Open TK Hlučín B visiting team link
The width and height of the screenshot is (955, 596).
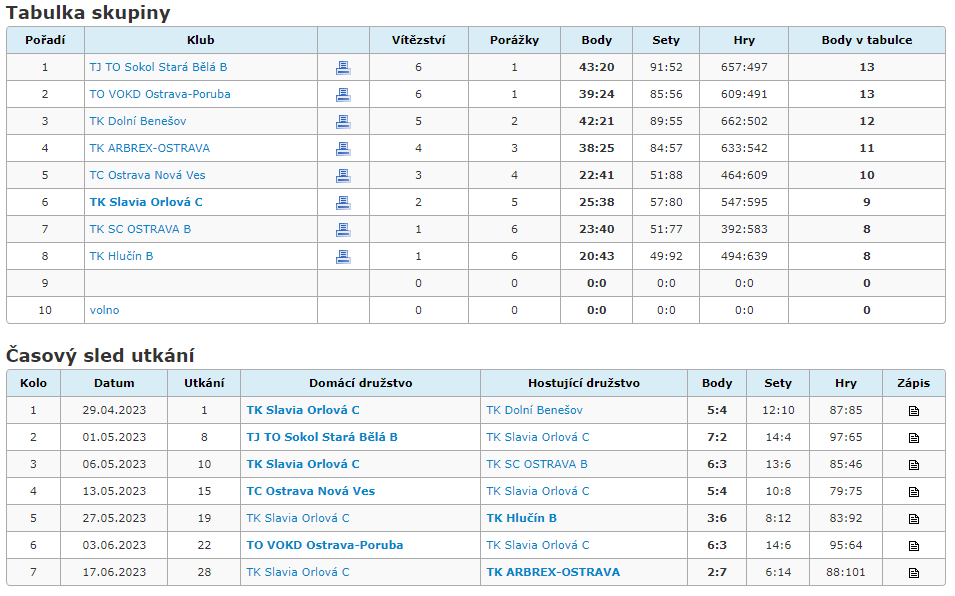coord(521,518)
